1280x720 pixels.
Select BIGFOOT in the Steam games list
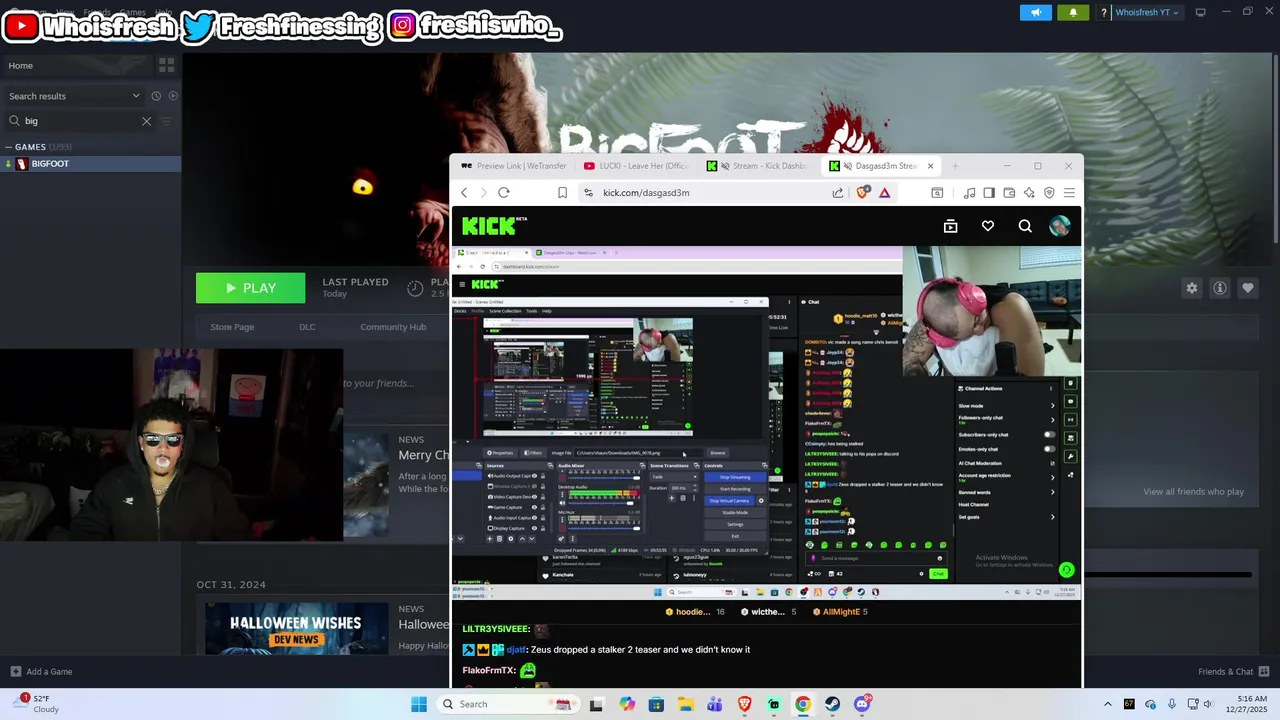[90, 164]
